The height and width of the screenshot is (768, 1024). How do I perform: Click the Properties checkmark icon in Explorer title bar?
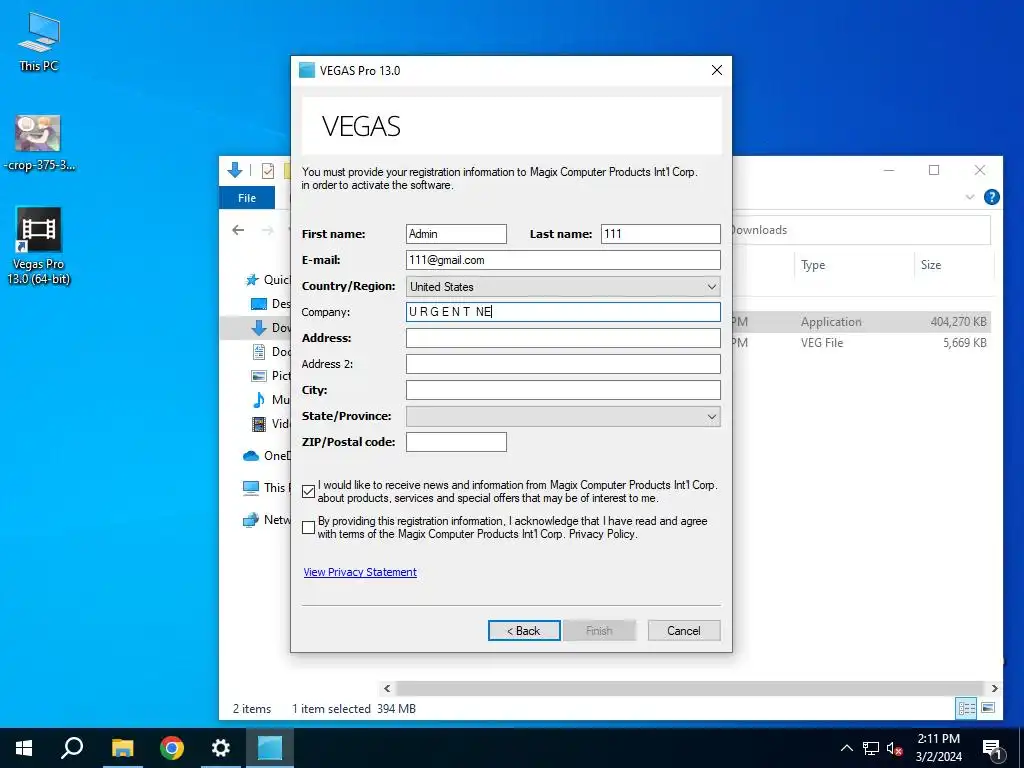point(268,170)
